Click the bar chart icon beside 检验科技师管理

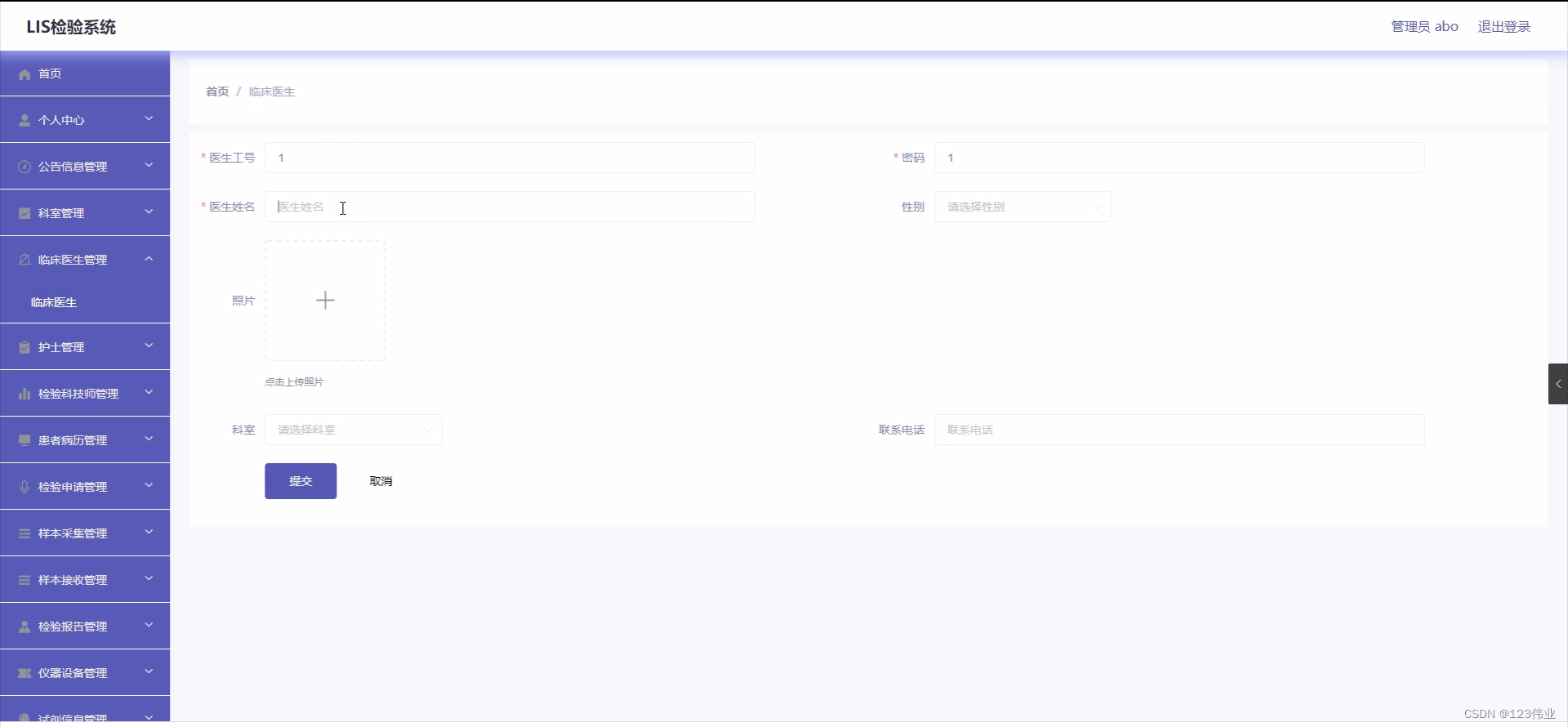point(24,394)
